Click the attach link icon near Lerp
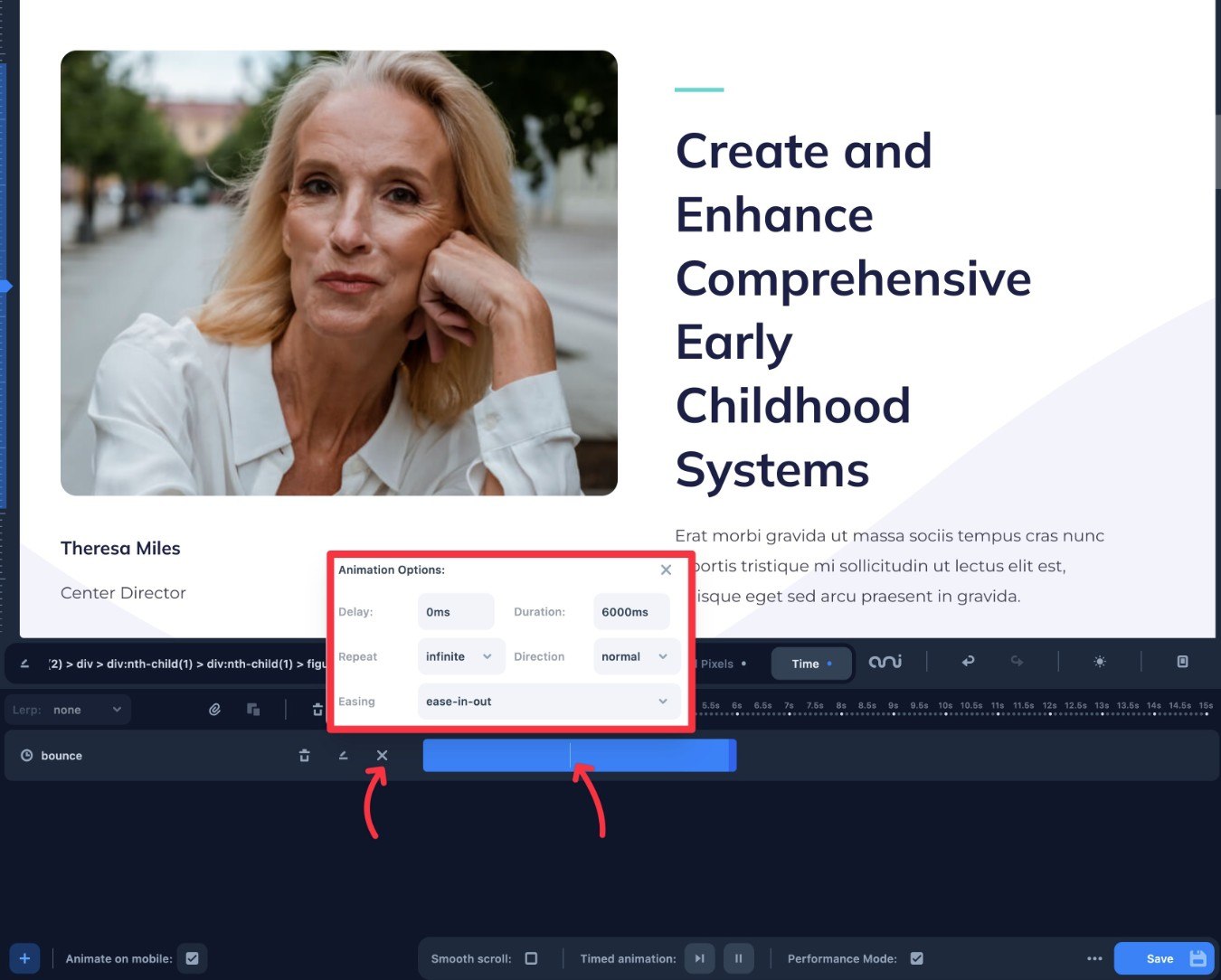1221x980 pixels. point(214,710)
